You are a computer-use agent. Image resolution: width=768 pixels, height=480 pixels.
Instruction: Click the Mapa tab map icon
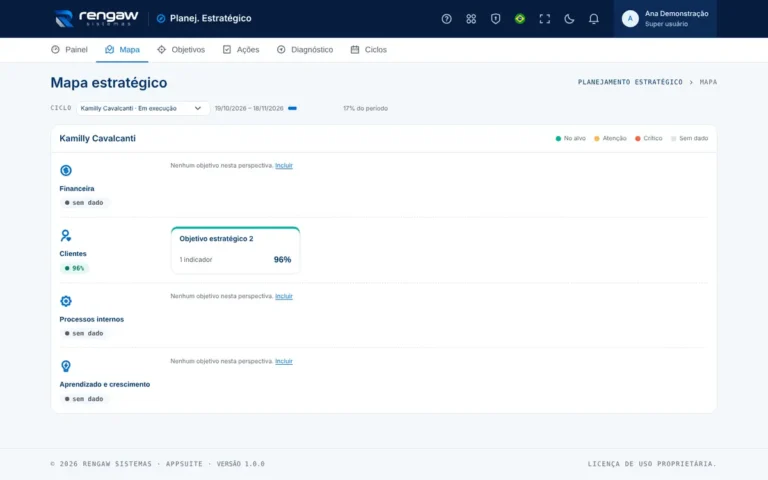tap(109, 49)
